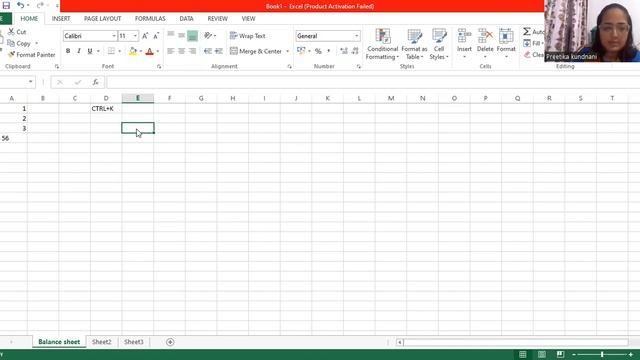Open the text orientation options
Viewport: 640px width, 360px height.
click(x=210, y=36)
